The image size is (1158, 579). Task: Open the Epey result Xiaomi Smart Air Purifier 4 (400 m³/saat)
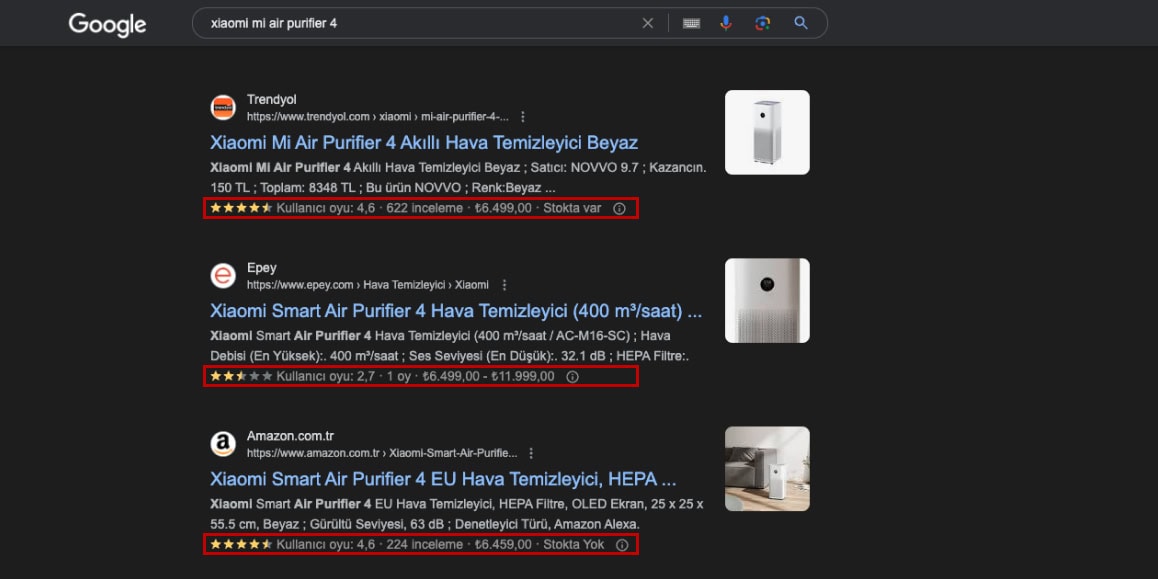point(456,311)
